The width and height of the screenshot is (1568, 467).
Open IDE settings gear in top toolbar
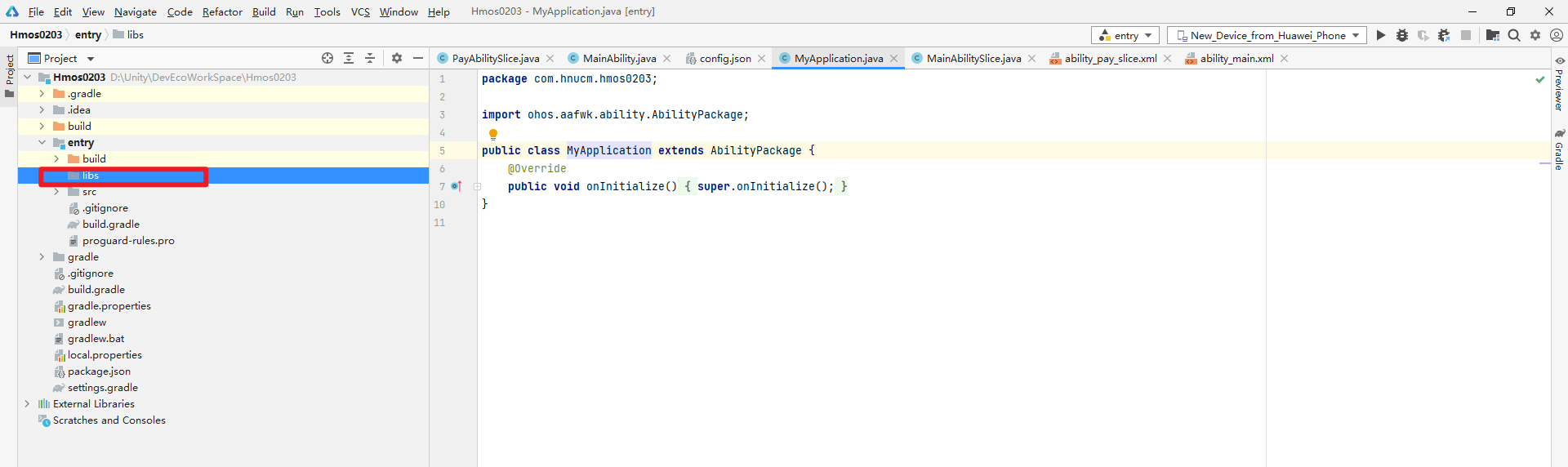click(x=1535, y=35)
